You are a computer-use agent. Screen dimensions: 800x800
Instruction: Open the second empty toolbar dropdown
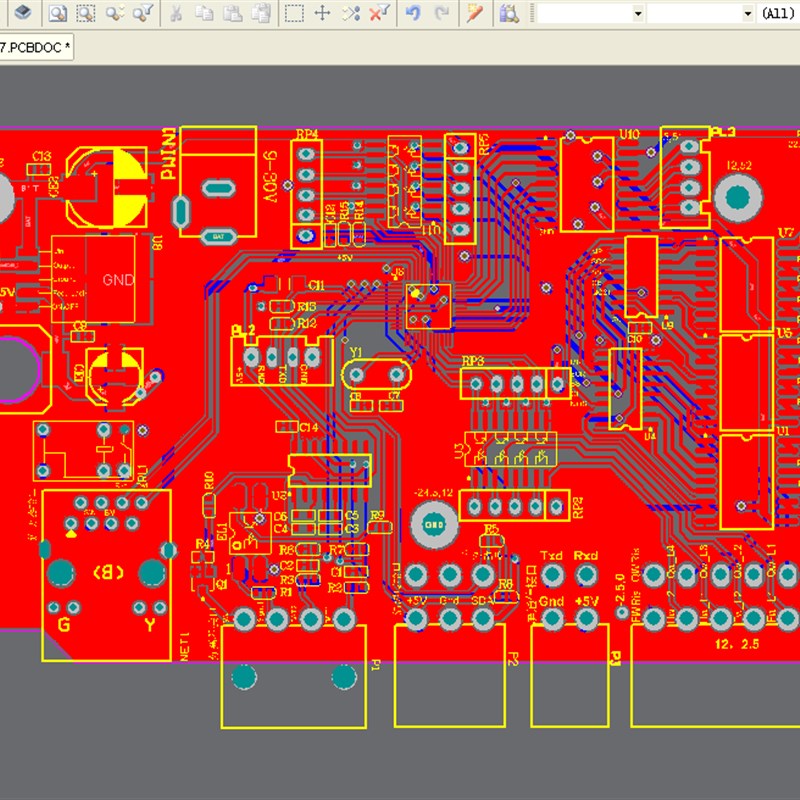click(701, 13)
